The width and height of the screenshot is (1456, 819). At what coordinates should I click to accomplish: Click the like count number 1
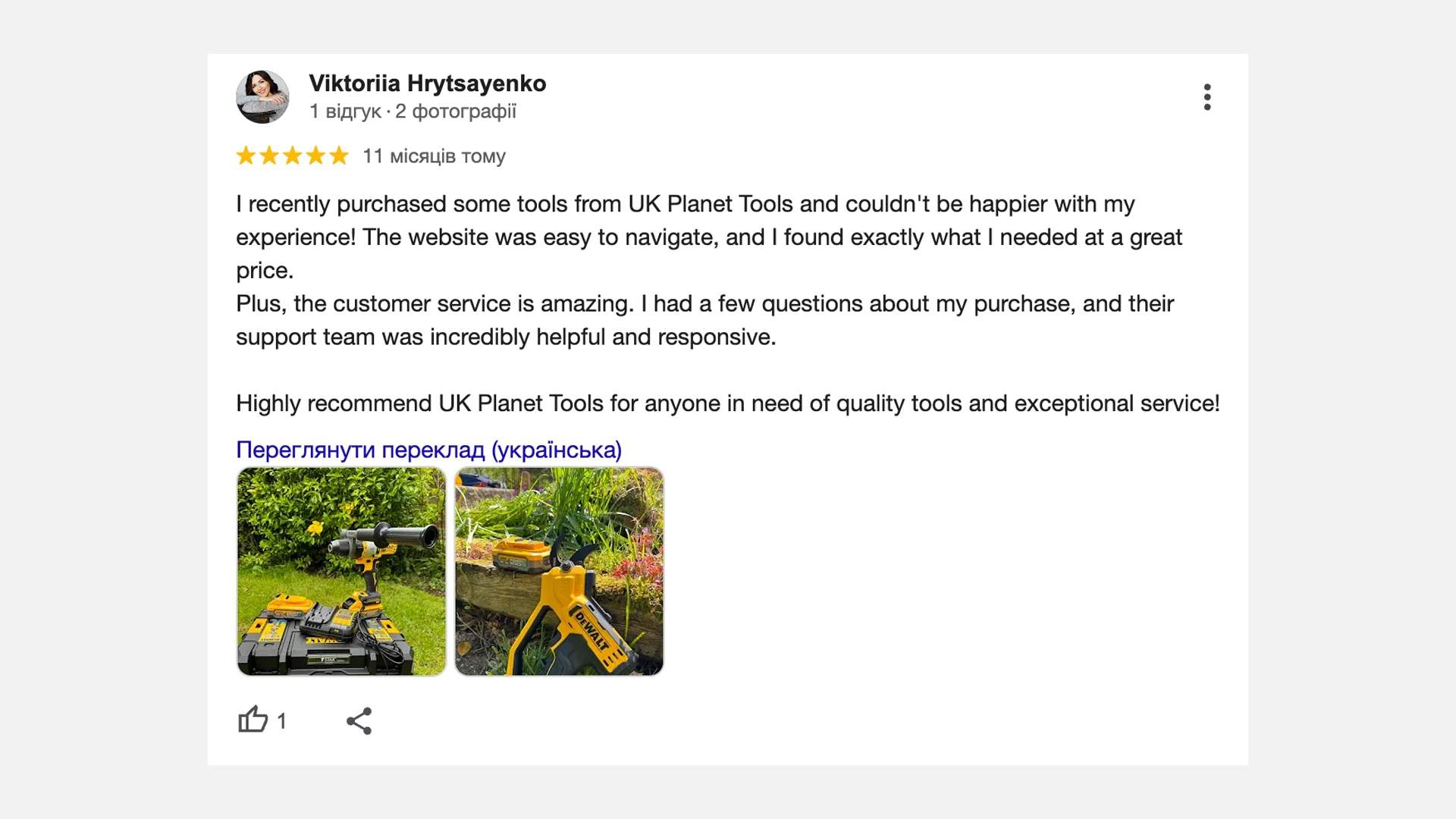pos(282,720)
